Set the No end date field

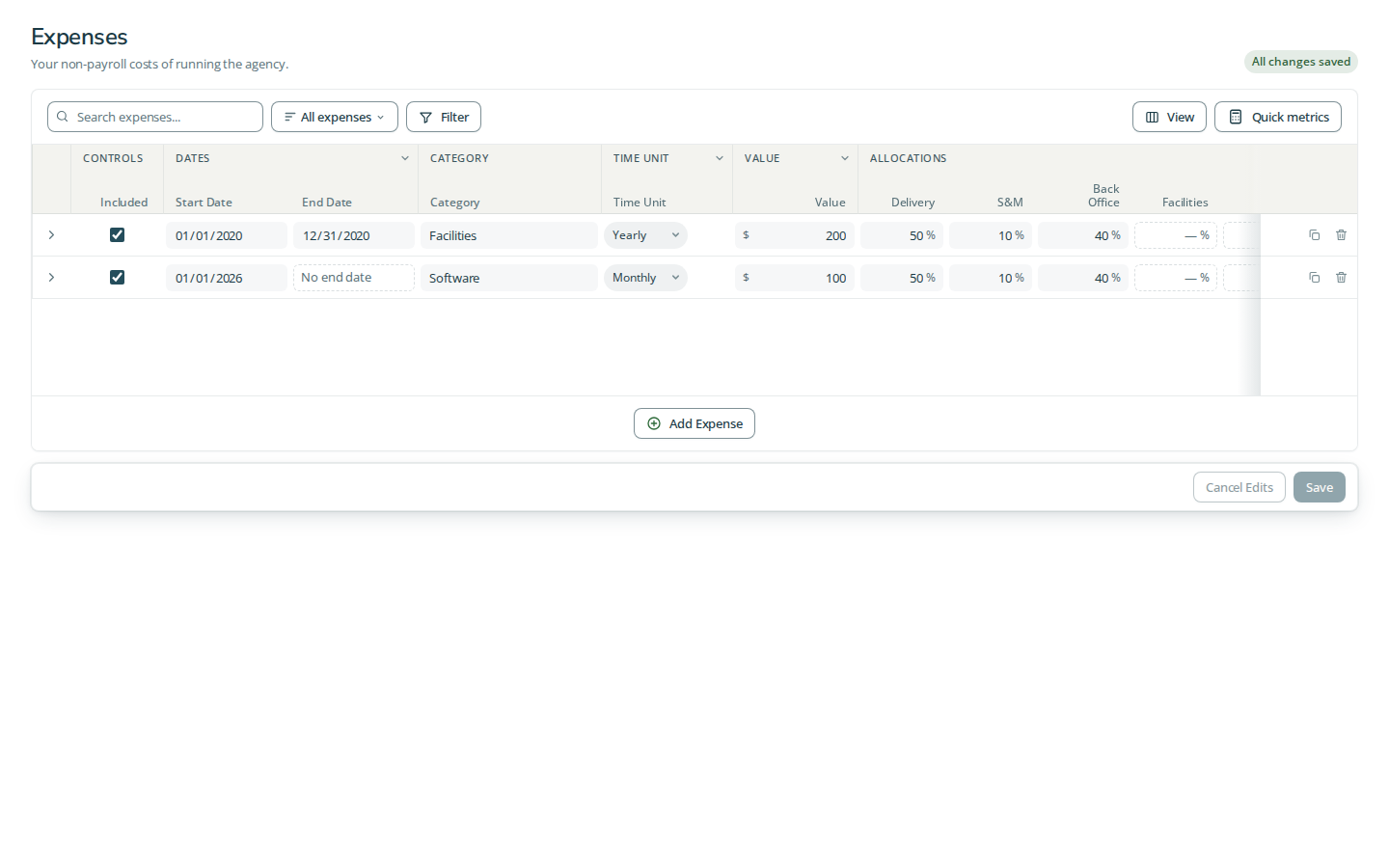coord(354,278)
